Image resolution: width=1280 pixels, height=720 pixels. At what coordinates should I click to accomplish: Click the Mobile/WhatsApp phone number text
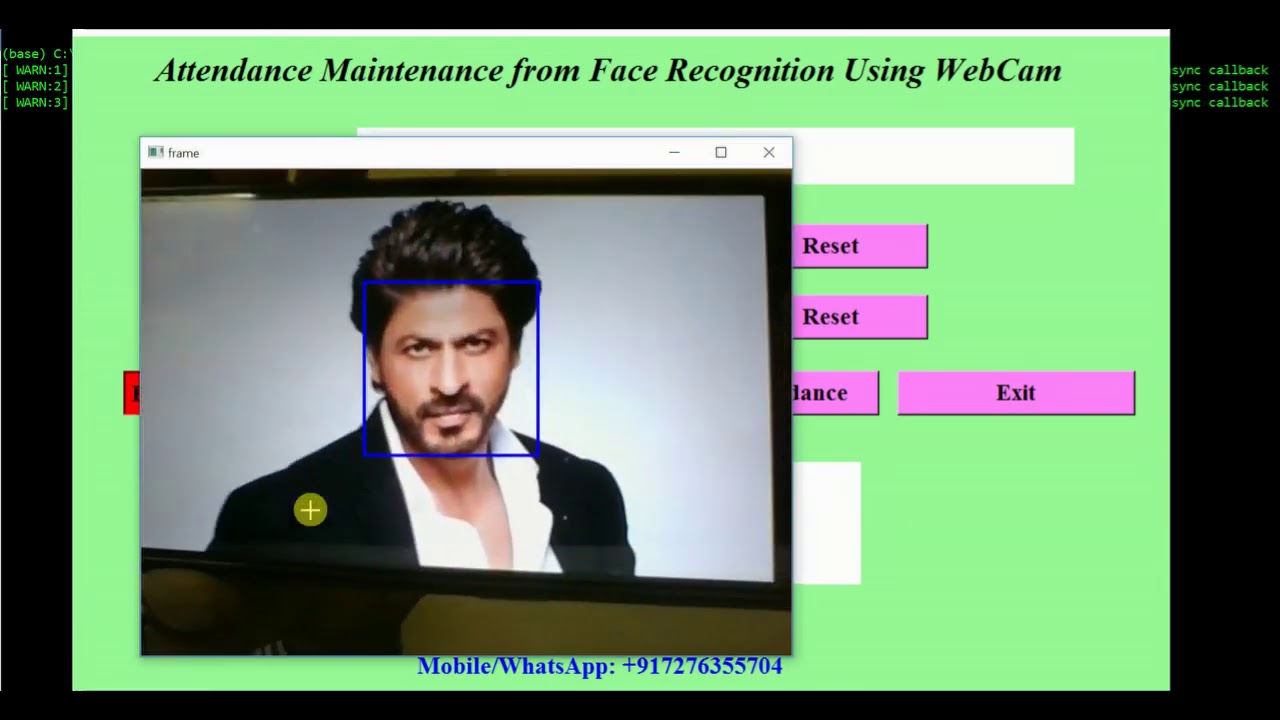(x=600, y=666)
